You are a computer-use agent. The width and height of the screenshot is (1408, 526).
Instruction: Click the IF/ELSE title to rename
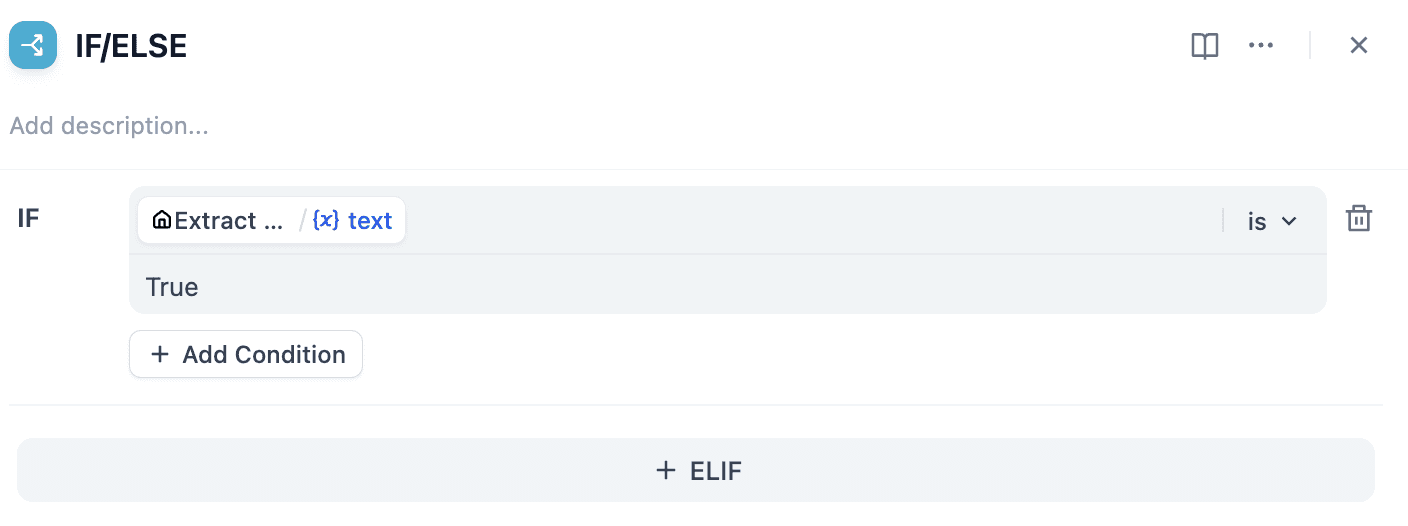pos(131,46)
